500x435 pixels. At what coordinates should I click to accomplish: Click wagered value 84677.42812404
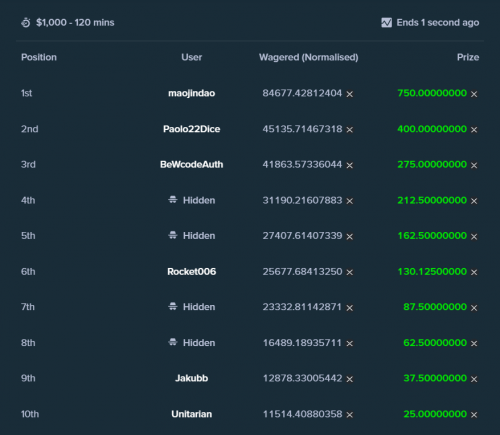pyautogui.click(x=302, y=93)
